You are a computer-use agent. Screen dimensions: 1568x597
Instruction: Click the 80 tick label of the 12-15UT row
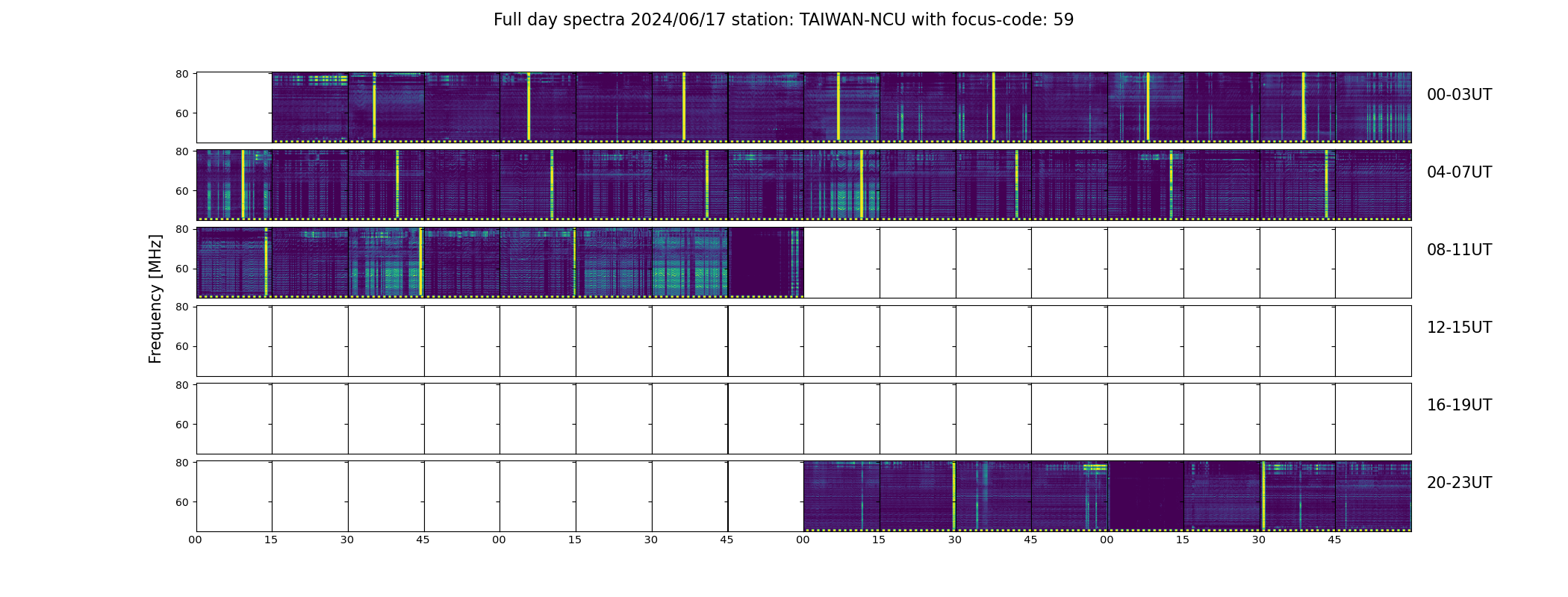coord(181,307)
